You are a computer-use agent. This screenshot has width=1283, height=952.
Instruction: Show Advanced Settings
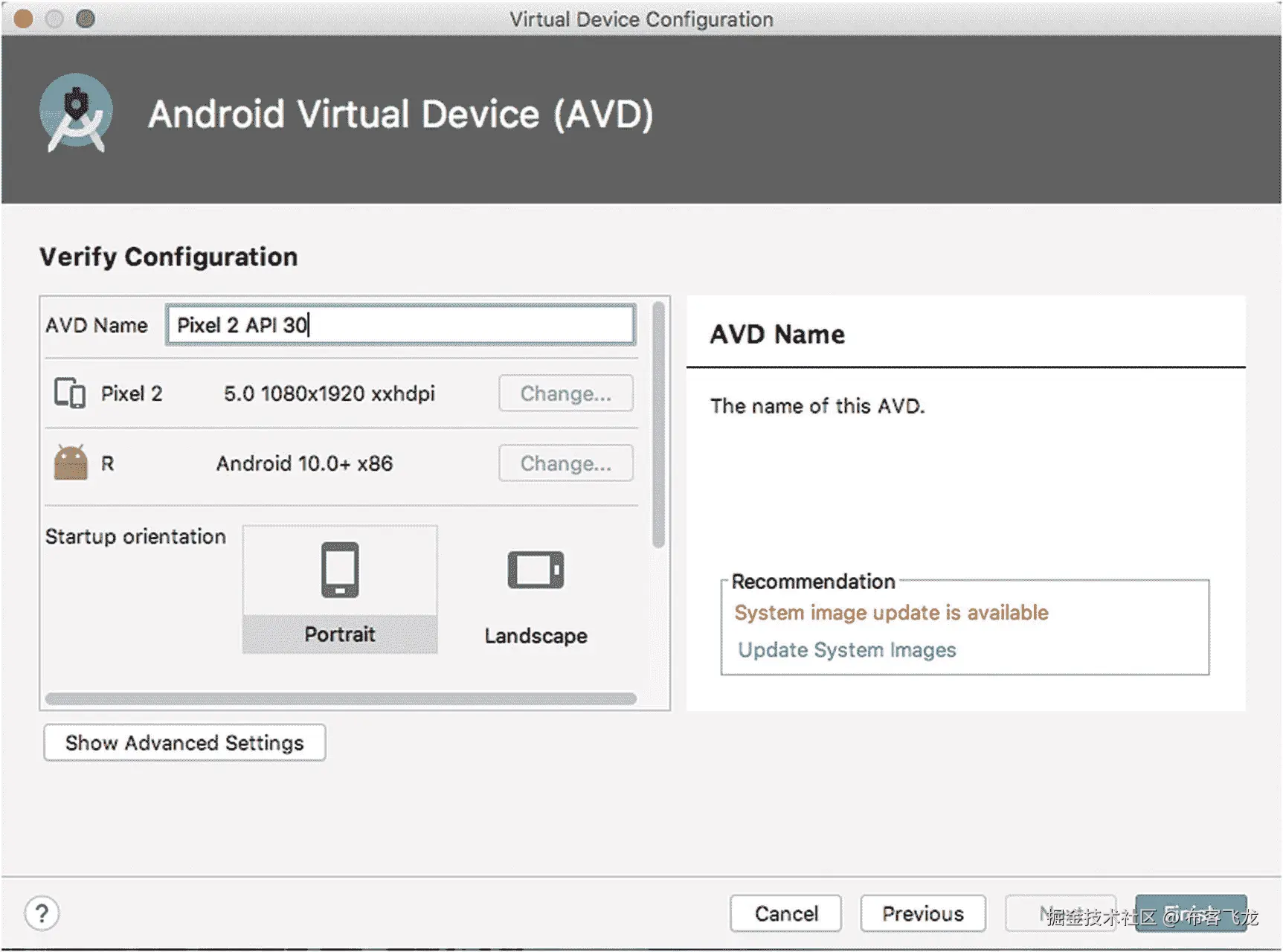184,742
